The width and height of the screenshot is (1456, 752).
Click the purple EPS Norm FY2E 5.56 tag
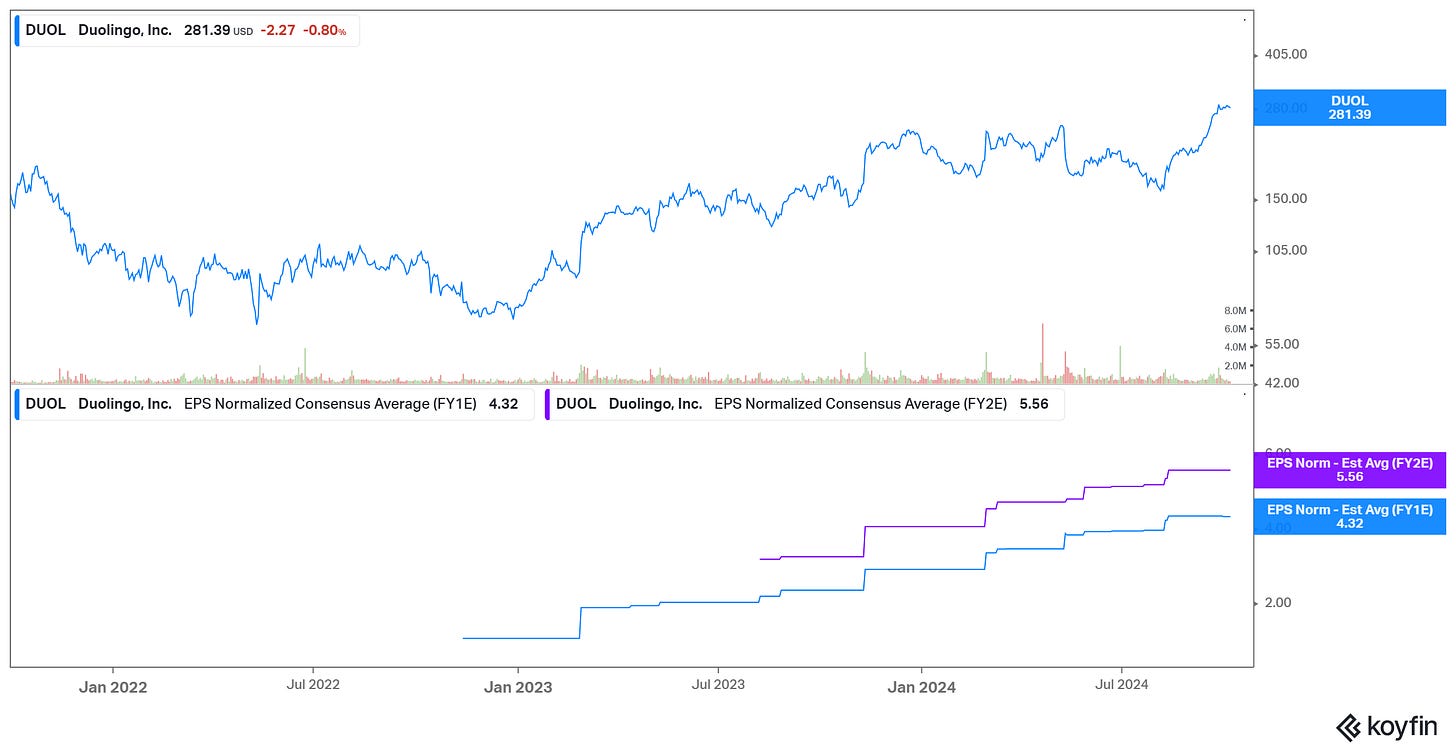[x=1348, y=469]
